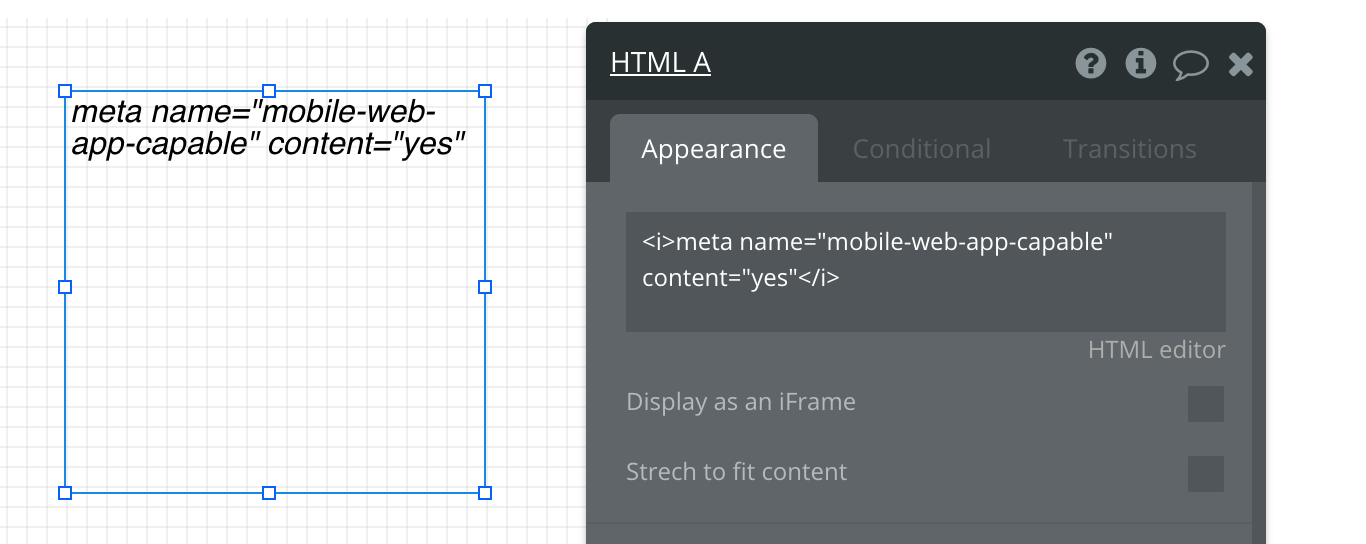Image resolution: width=1366 pixels, height=544 pixels.
Task: Click the bottom-center resize handle
Action: [269, 492]
